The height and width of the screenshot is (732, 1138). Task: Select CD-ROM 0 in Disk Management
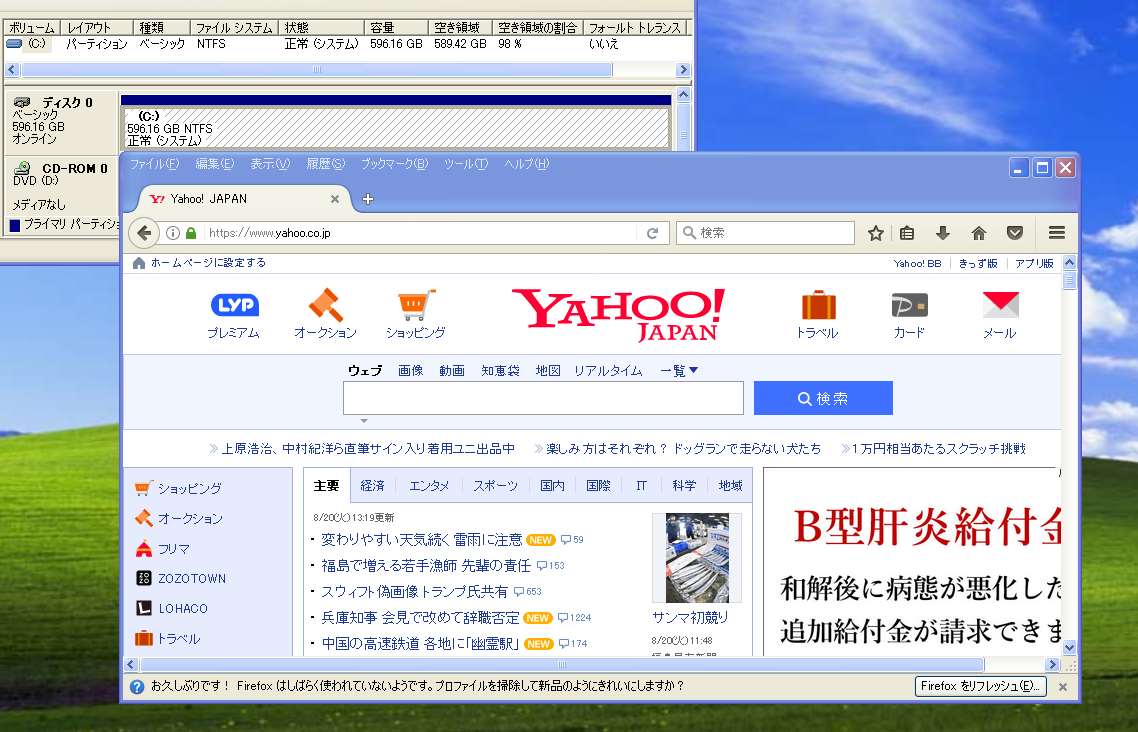pos(61,186)
